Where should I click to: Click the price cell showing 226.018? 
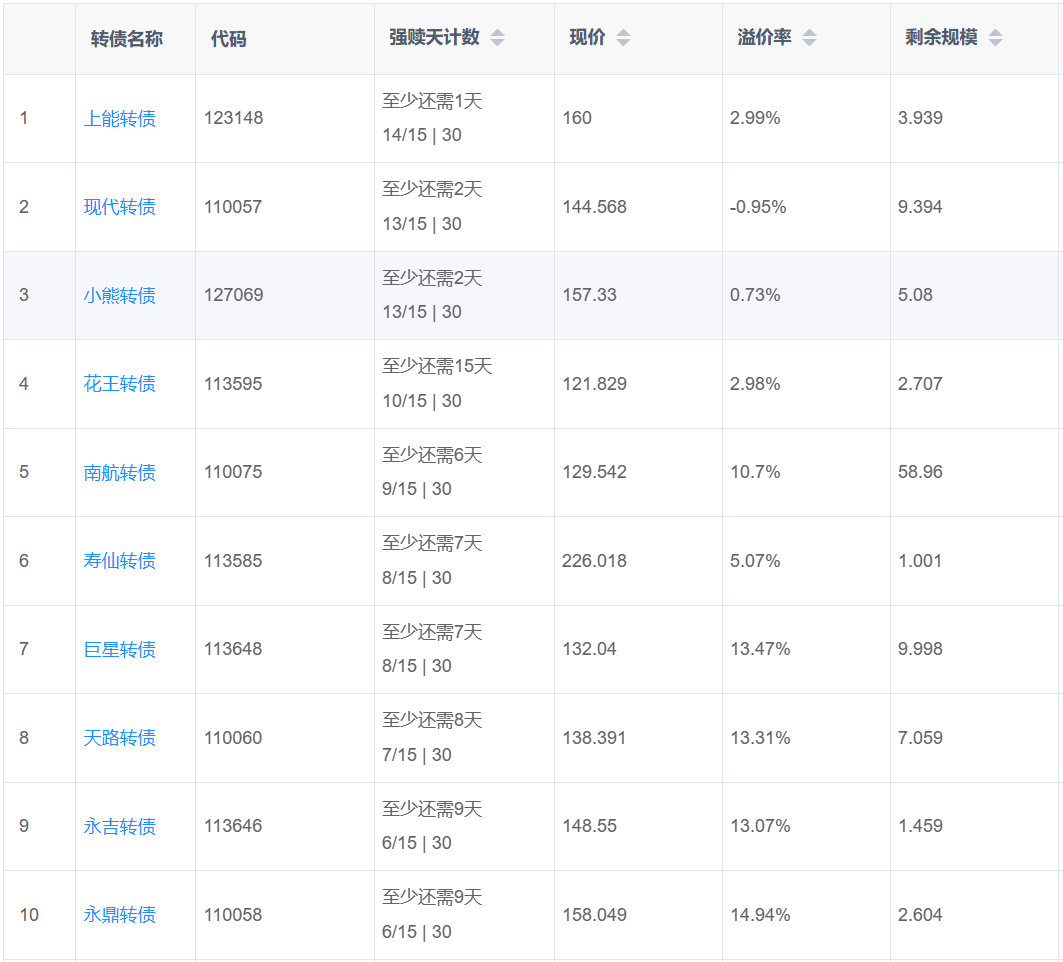click(x=594, y=561)
